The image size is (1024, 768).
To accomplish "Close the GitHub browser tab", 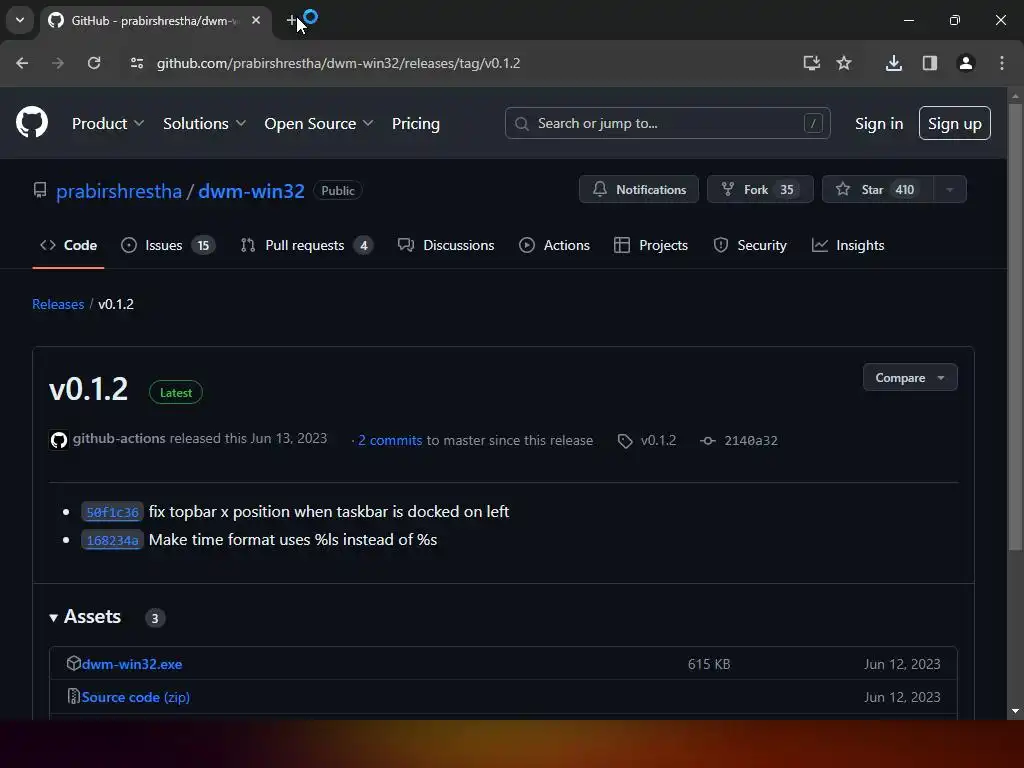I will click(x=256, y=20).
